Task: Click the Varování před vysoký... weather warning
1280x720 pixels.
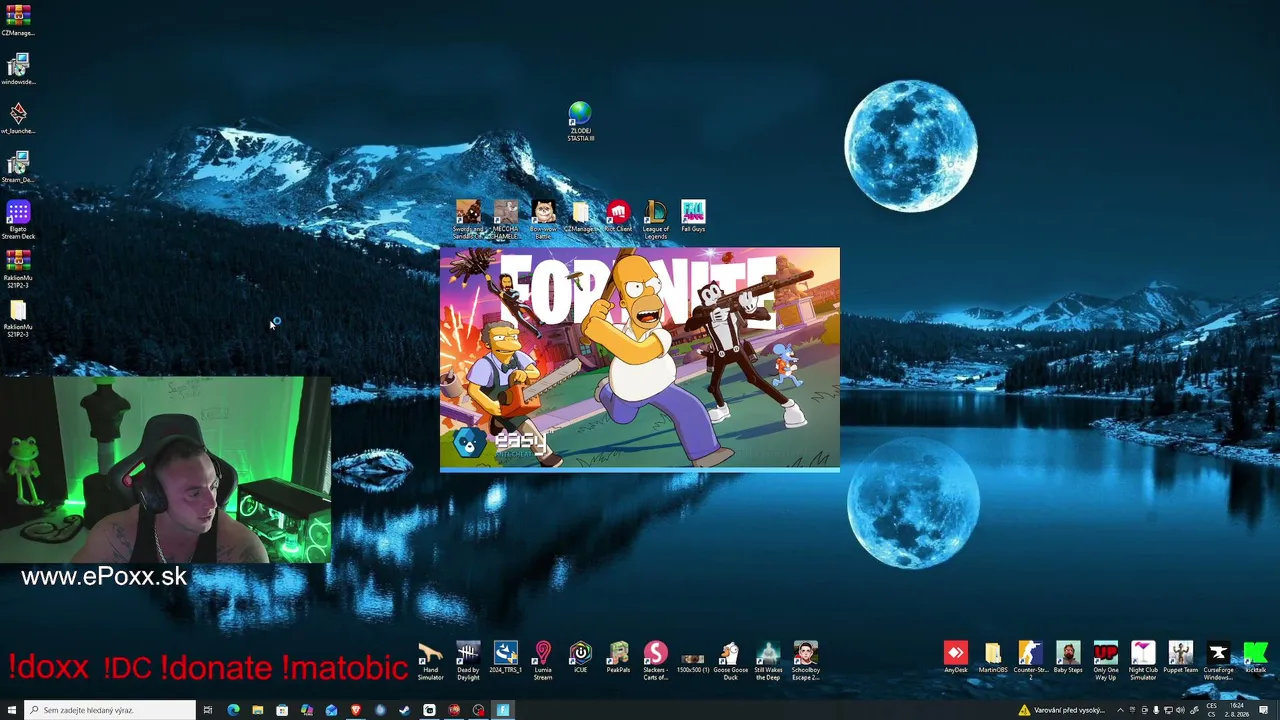Action: point(1062,710)
